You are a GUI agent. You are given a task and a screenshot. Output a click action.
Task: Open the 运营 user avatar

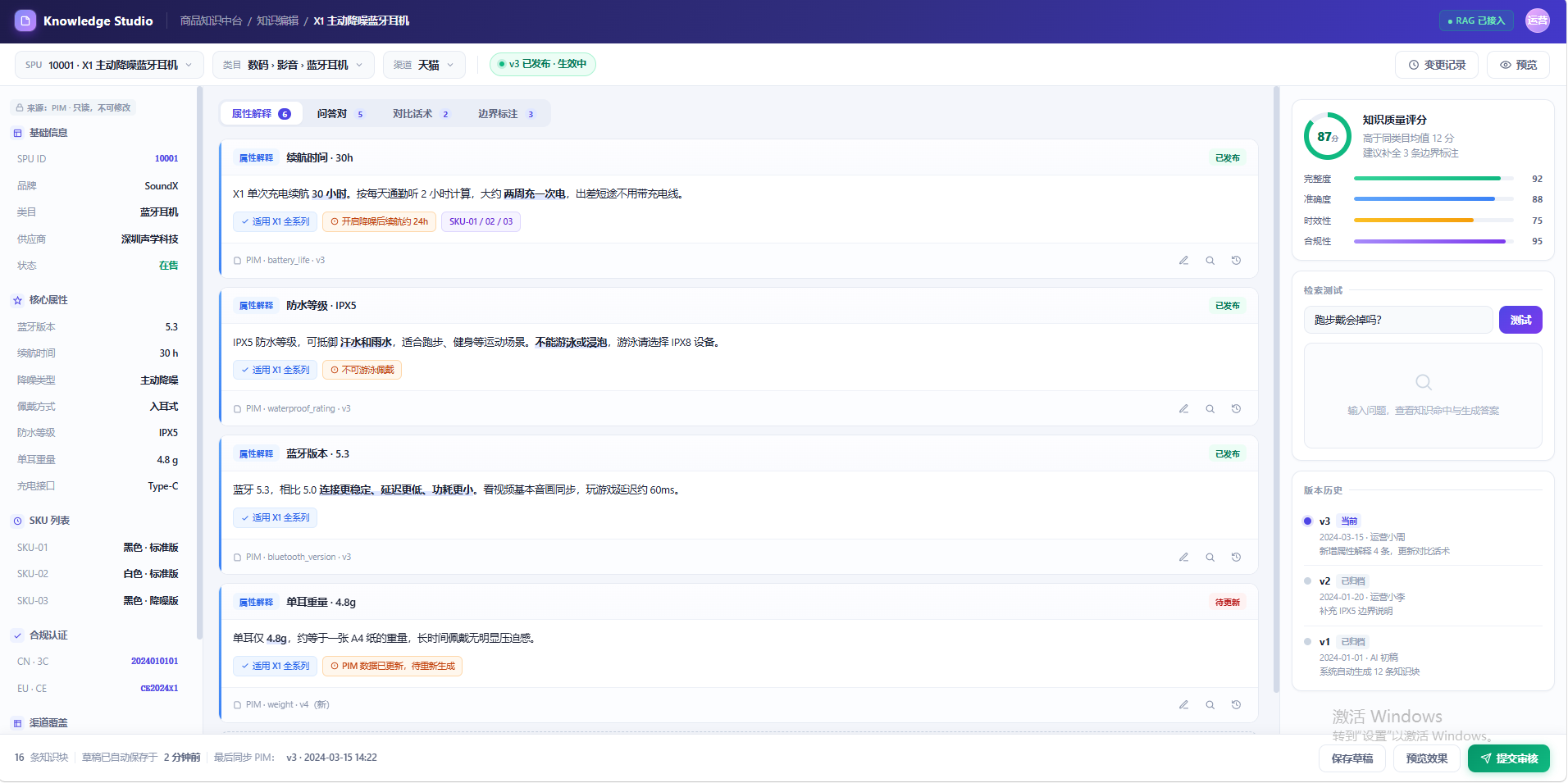click(x=1538, y=20)
